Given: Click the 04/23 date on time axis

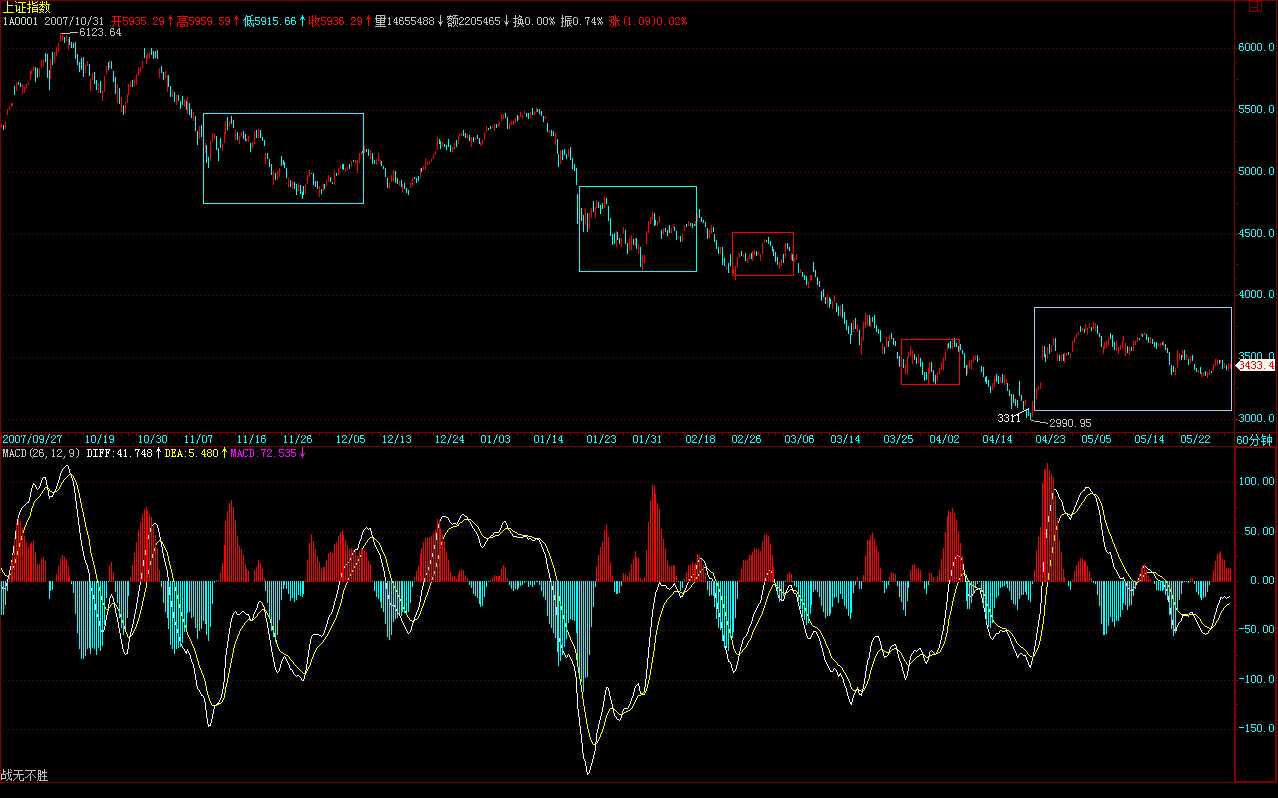Looking at the screenshot, I should click(1048, 439).
